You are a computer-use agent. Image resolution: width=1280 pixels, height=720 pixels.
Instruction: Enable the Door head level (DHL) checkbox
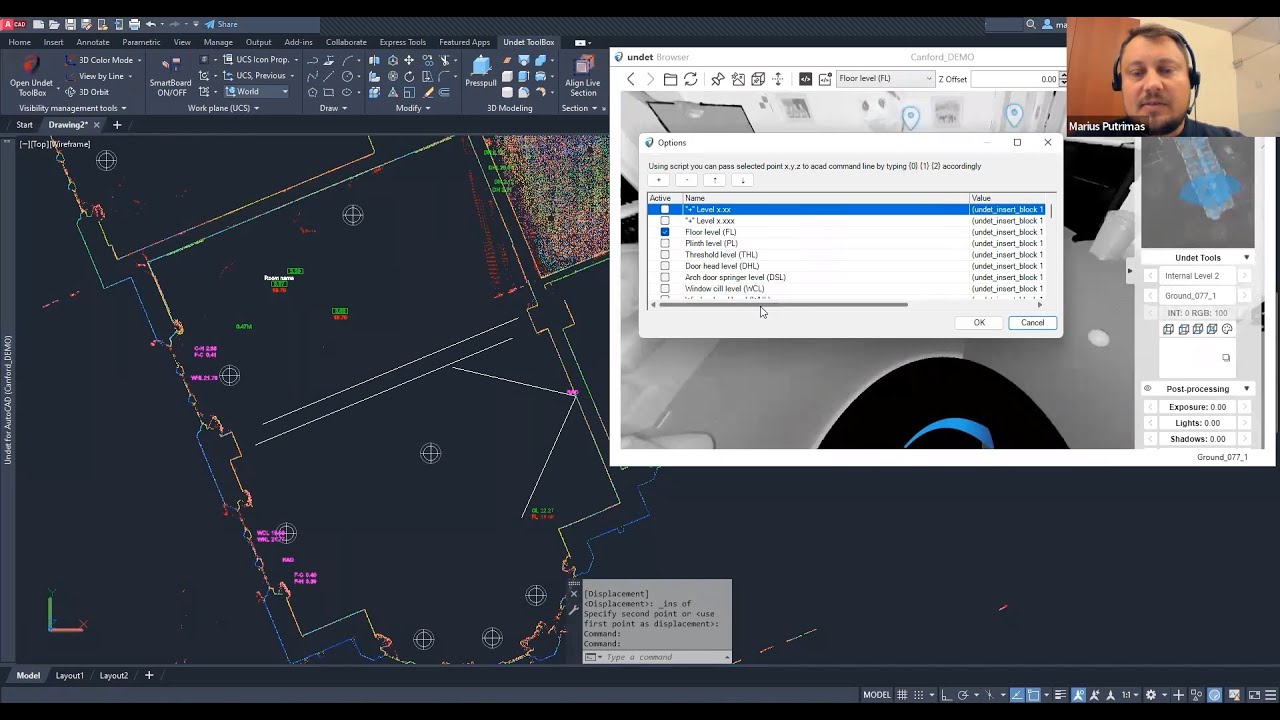point(665,266)
